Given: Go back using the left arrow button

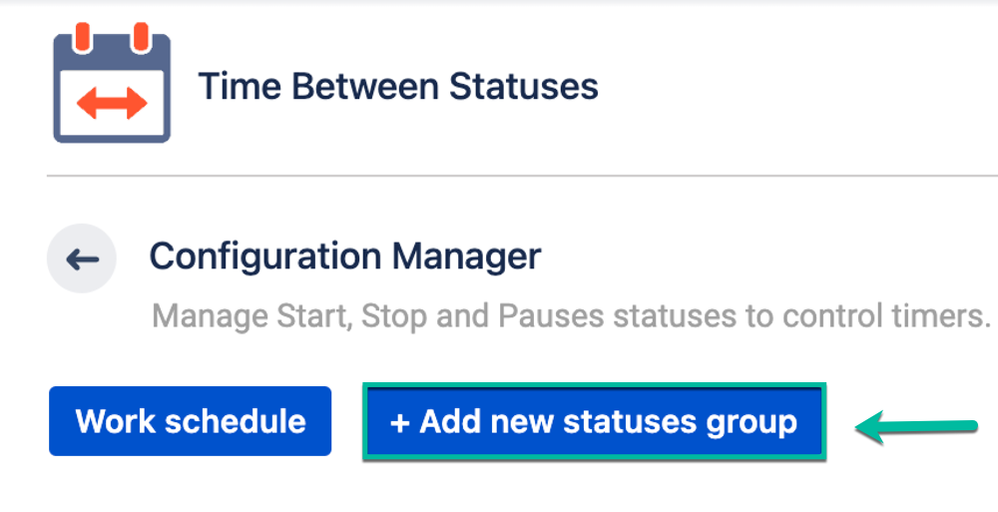Looking at the screenshot, I should pos(82,260).
